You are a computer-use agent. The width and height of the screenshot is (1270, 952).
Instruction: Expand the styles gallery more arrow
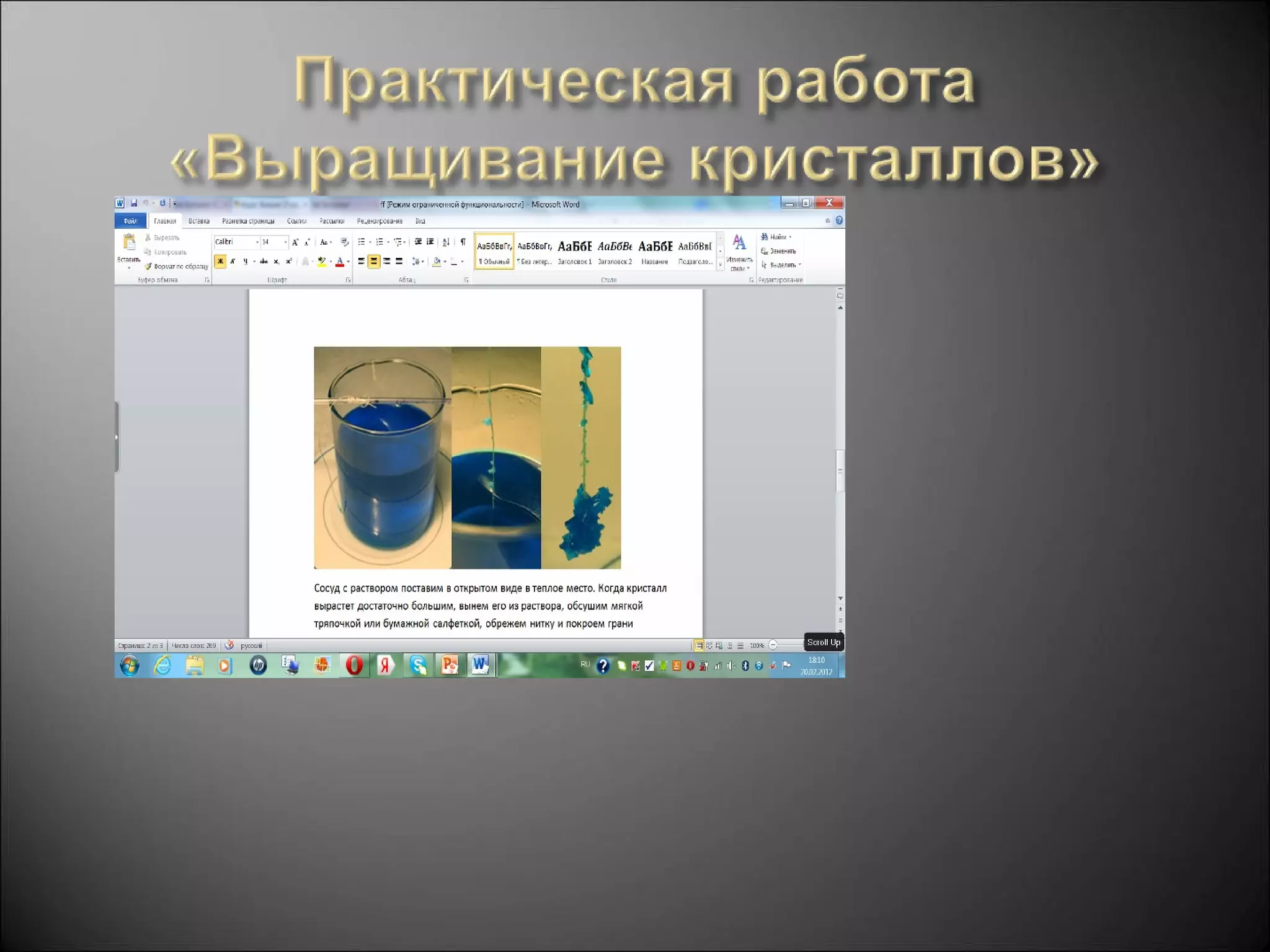click(720, 265)
